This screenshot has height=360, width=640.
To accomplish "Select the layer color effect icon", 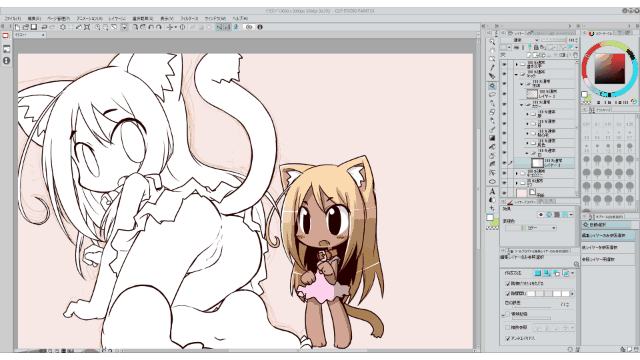I will [x=564, y=214].
